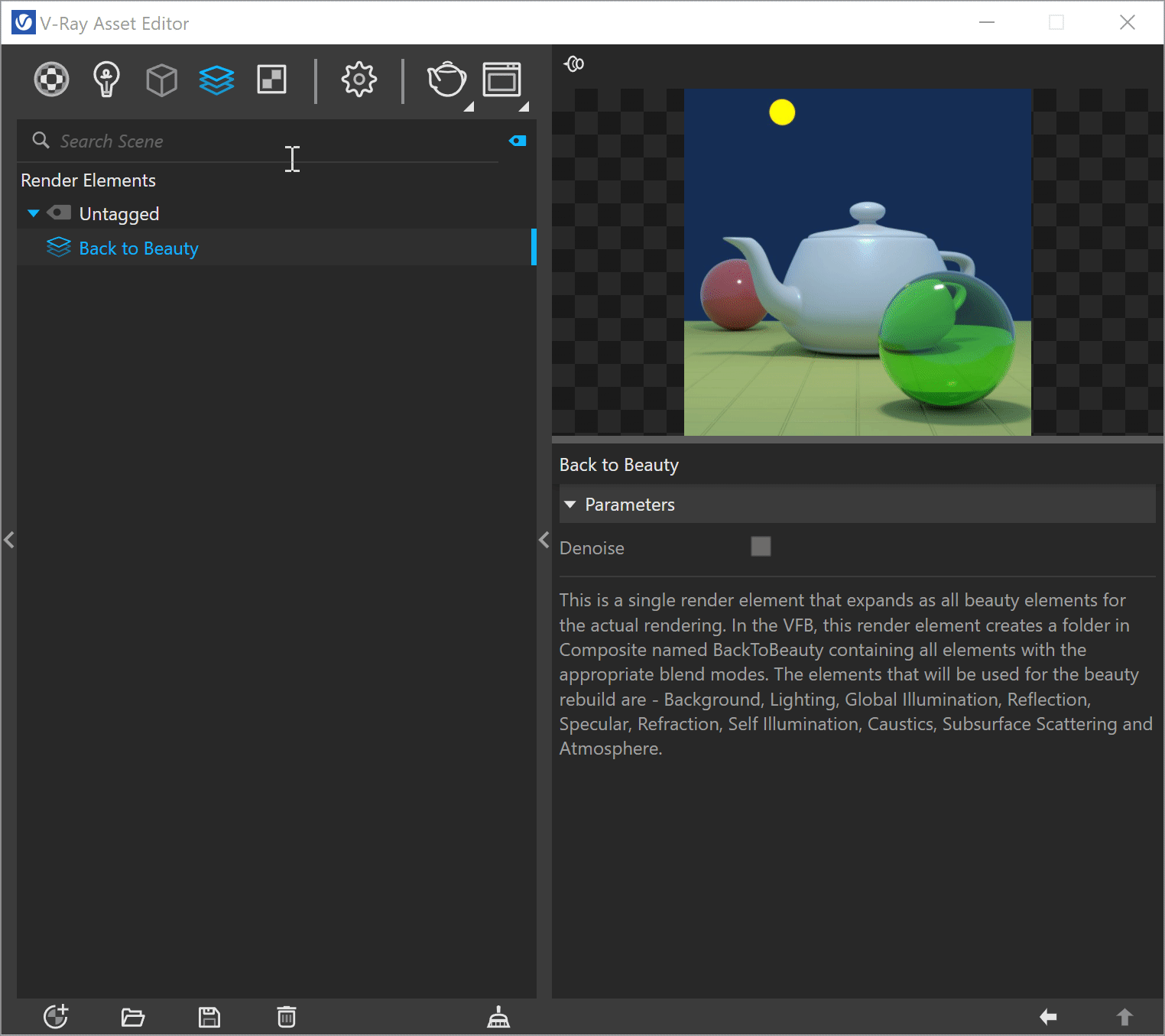Viewport: 1165px width, 1036px height.
Task: Click the Back to Beauty title in properties
Action: click(618, 465)
